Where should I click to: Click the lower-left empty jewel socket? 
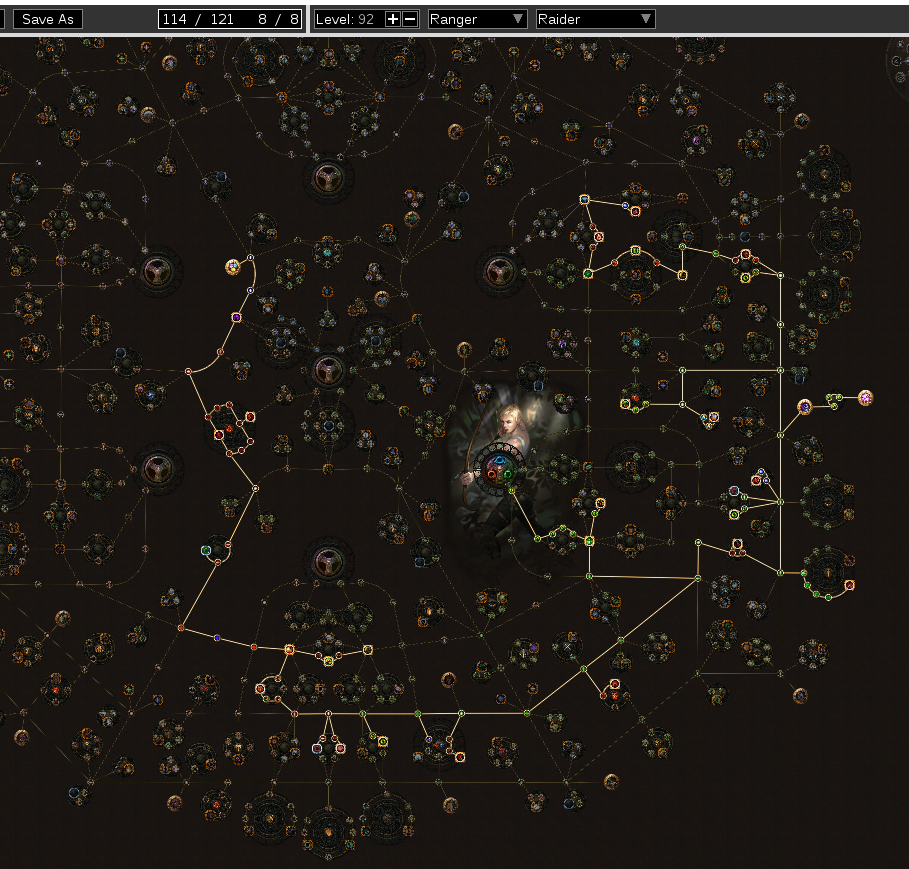tap(156, 468)
